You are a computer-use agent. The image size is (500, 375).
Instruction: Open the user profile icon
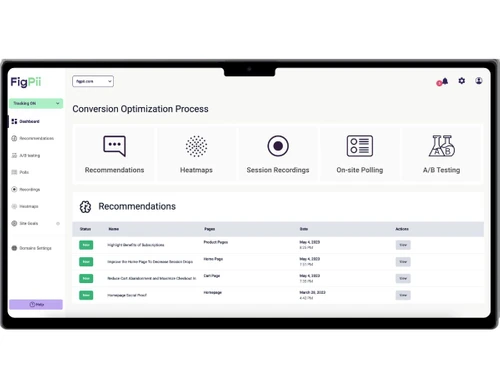point(479,81)
